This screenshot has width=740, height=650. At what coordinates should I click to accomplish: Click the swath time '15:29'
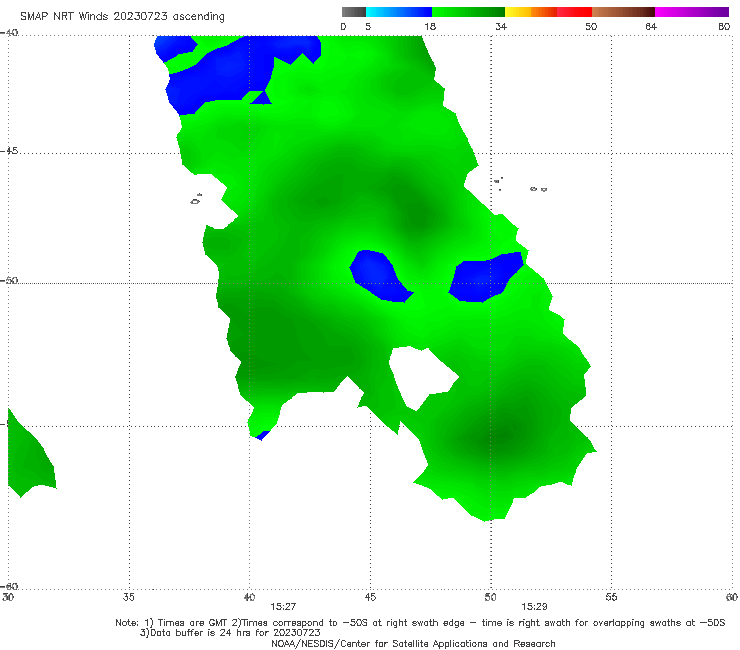click(534, 607)
